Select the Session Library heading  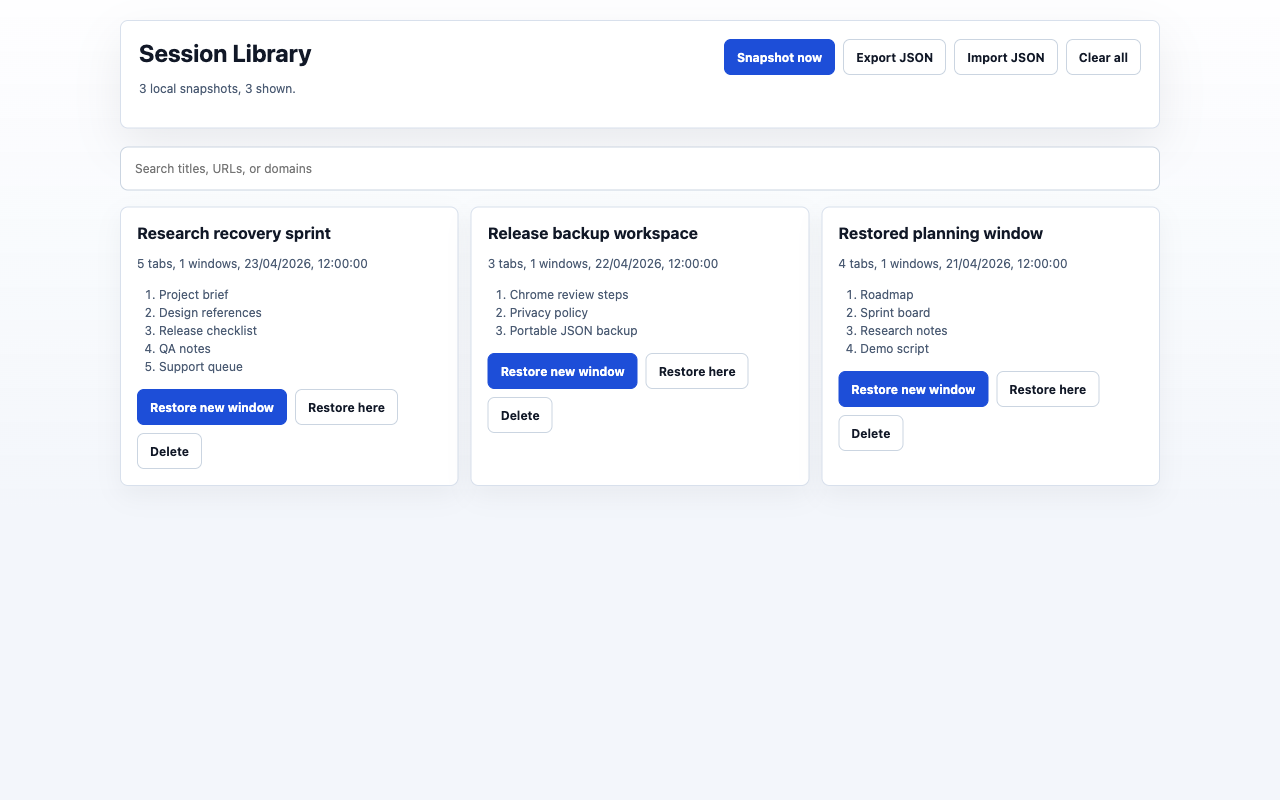225,54
